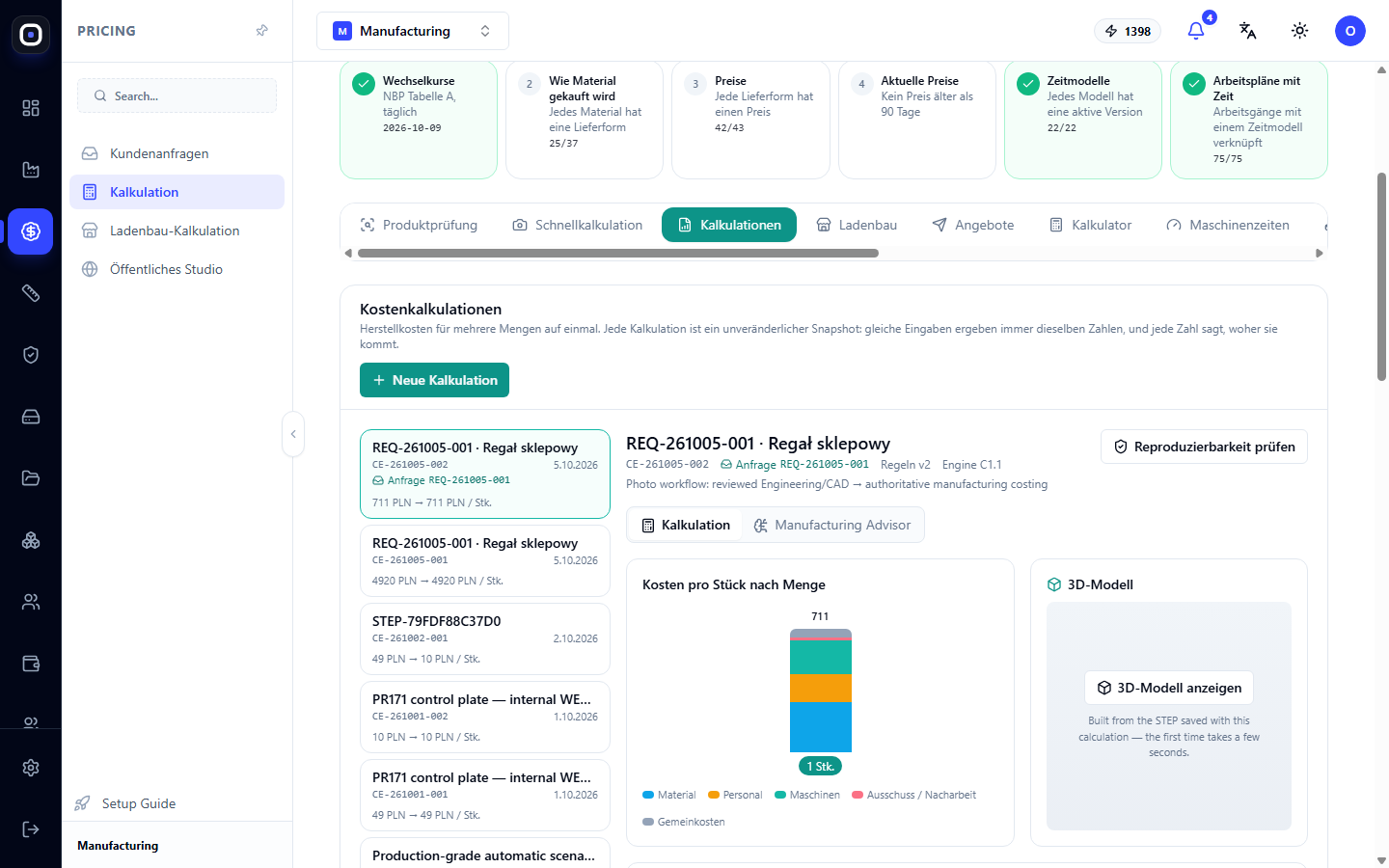Open the settings gear in the left rail
The width and height of the screenshot is (1389, 868).
pos(31,768)
